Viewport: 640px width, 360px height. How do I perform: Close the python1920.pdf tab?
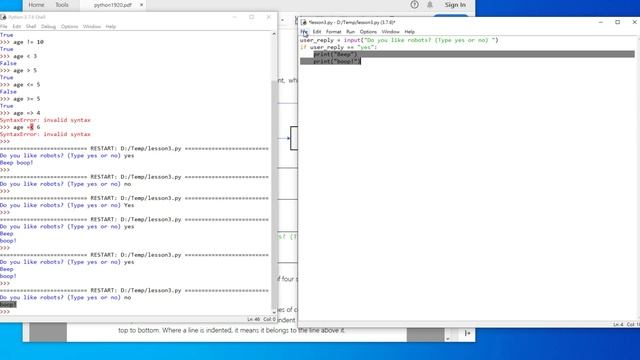[x=141, y=5]
